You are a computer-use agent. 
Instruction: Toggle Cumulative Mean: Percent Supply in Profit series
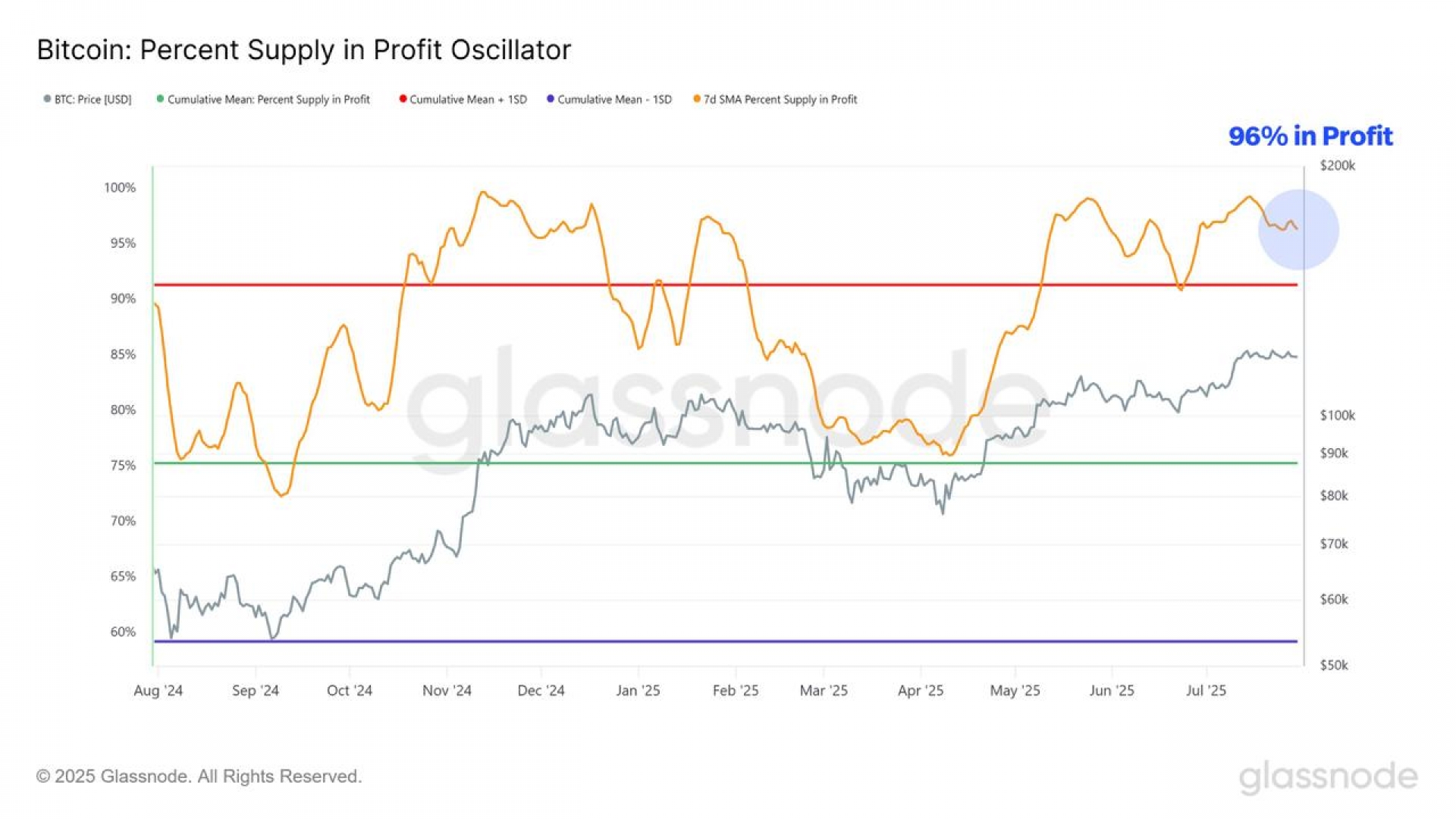click(268, 99)
